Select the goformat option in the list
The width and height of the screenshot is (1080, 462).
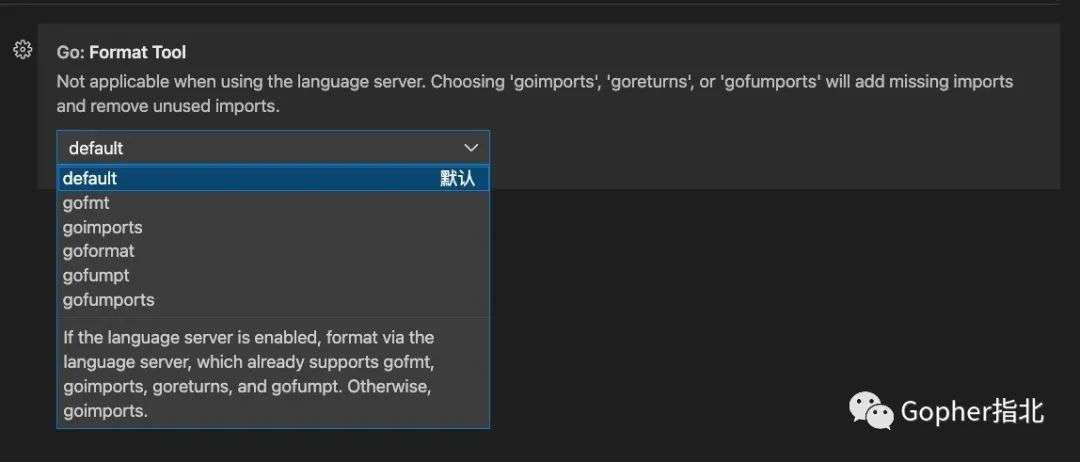pos(273,251)
